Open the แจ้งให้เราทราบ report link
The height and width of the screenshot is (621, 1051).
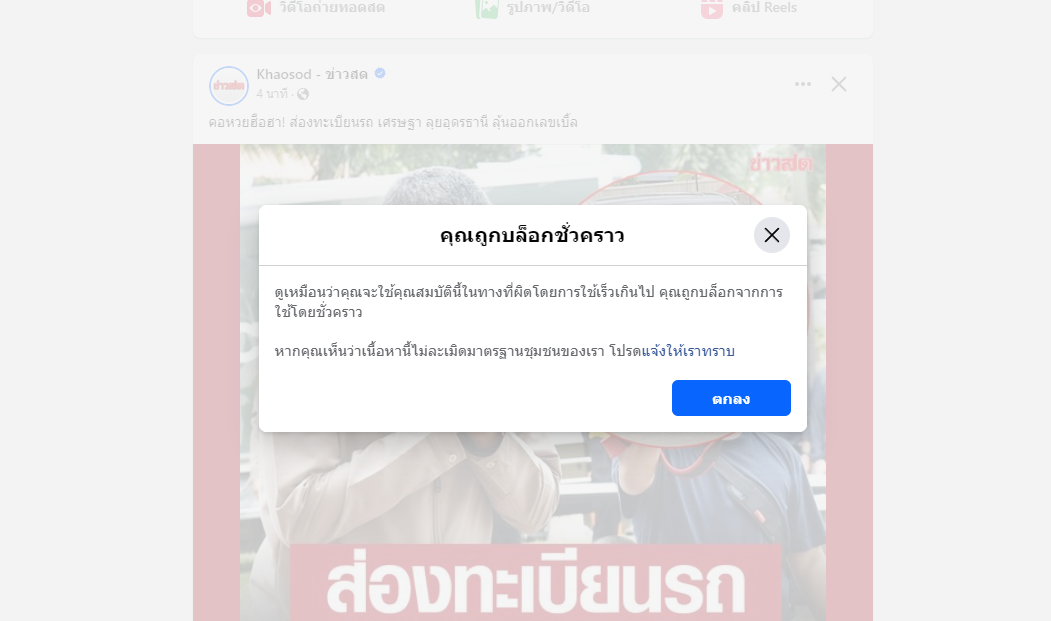[x=688, y=351]
